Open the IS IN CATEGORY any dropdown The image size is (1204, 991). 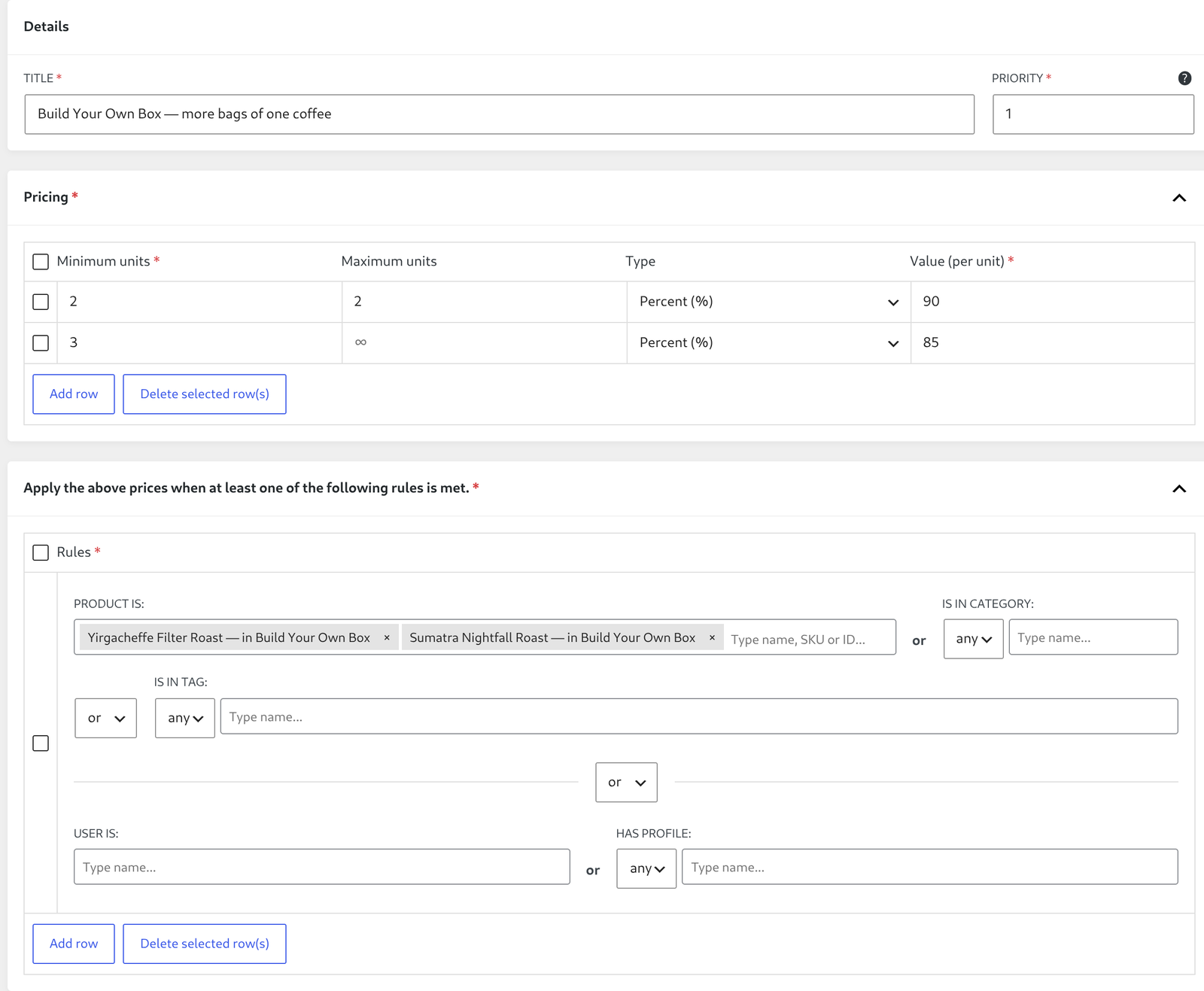click(x=973, y=639)
